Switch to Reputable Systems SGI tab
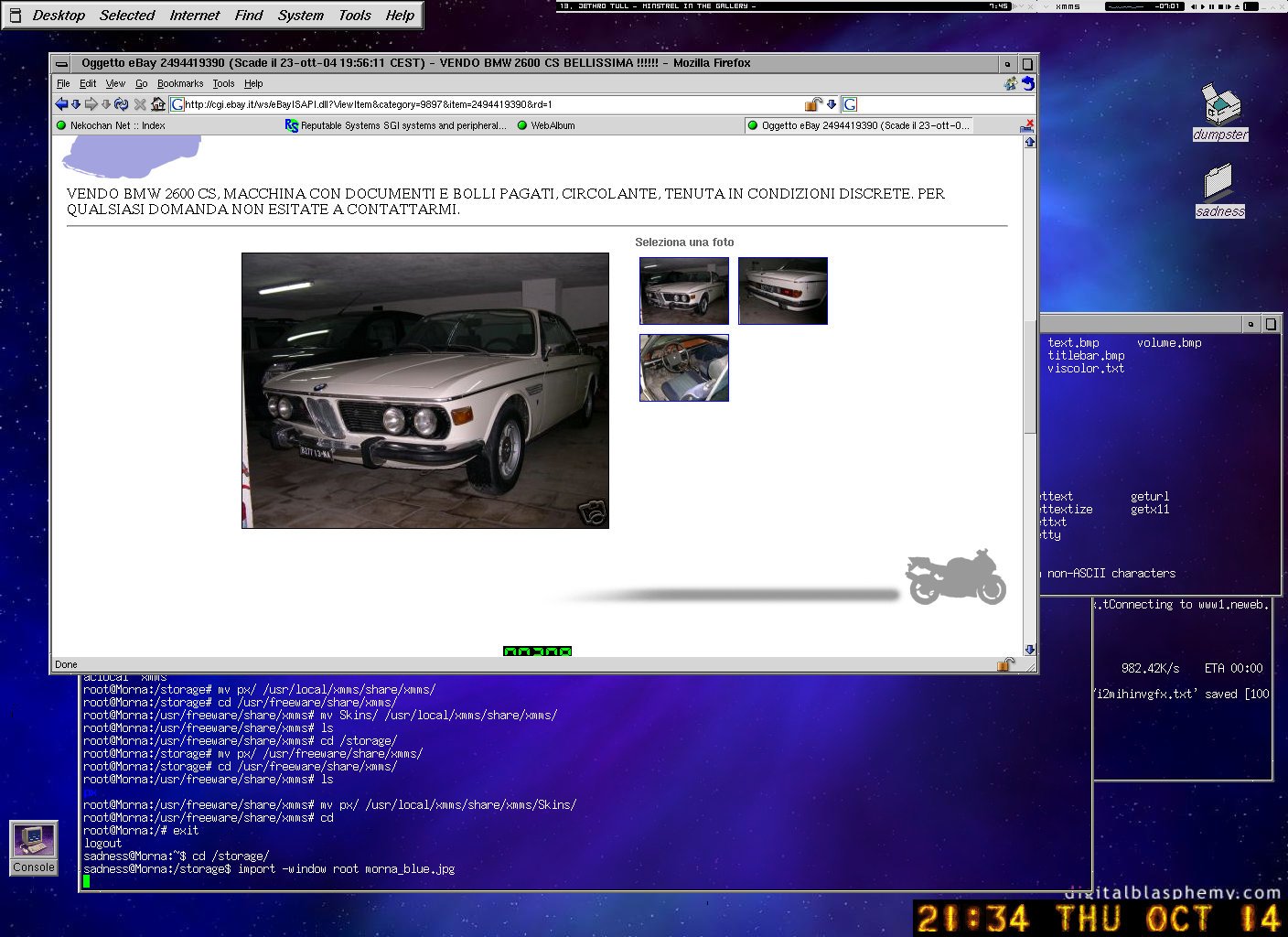 (x=395, y=125)
